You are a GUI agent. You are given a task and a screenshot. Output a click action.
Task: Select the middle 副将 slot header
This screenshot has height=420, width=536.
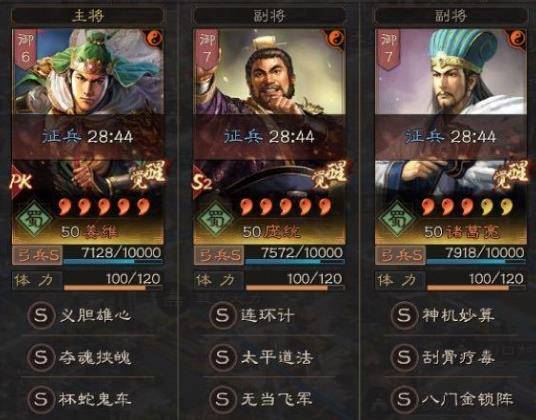[x=269, y=16]
